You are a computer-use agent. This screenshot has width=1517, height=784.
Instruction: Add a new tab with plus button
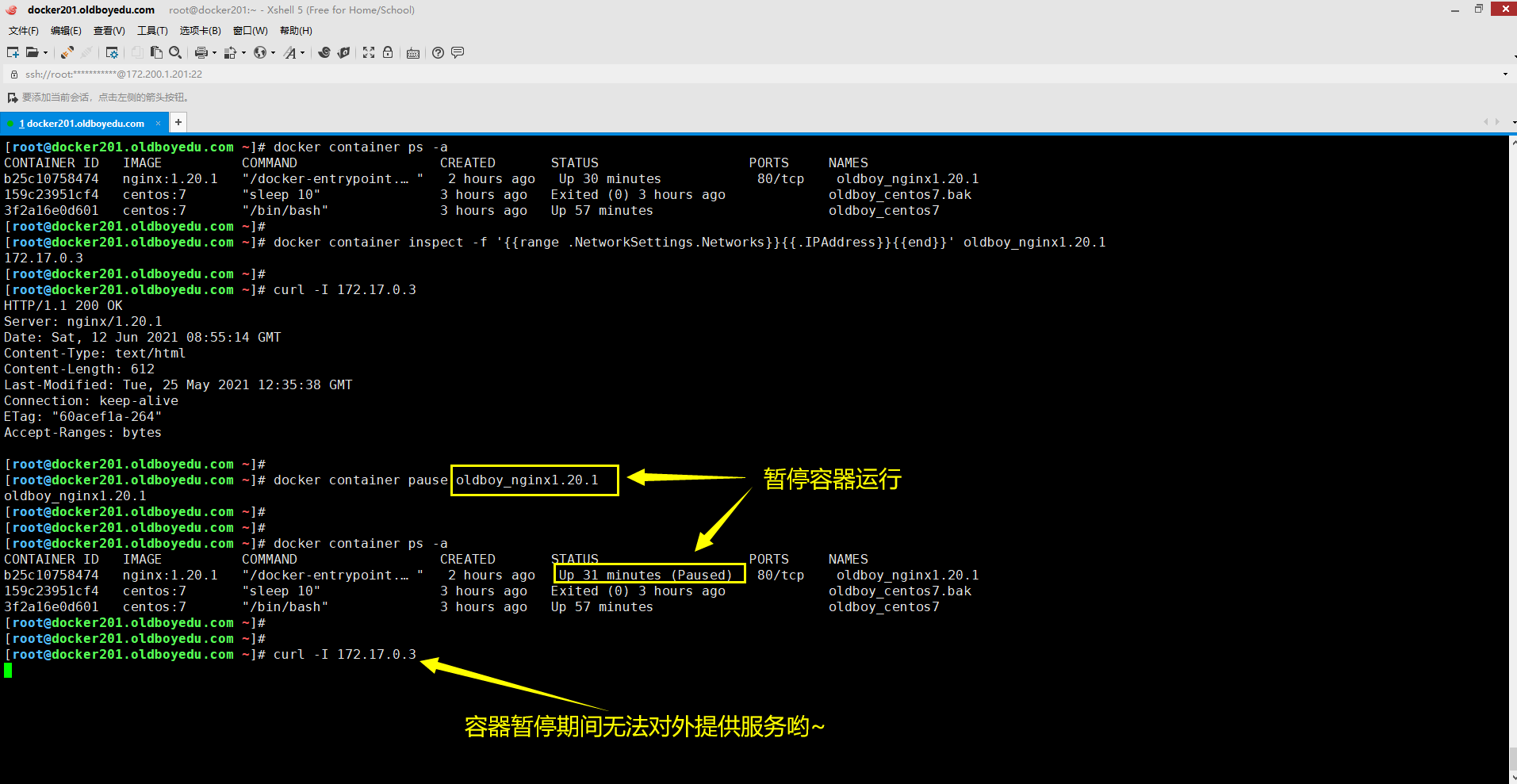pyautogui.click(x=178, y=122)
